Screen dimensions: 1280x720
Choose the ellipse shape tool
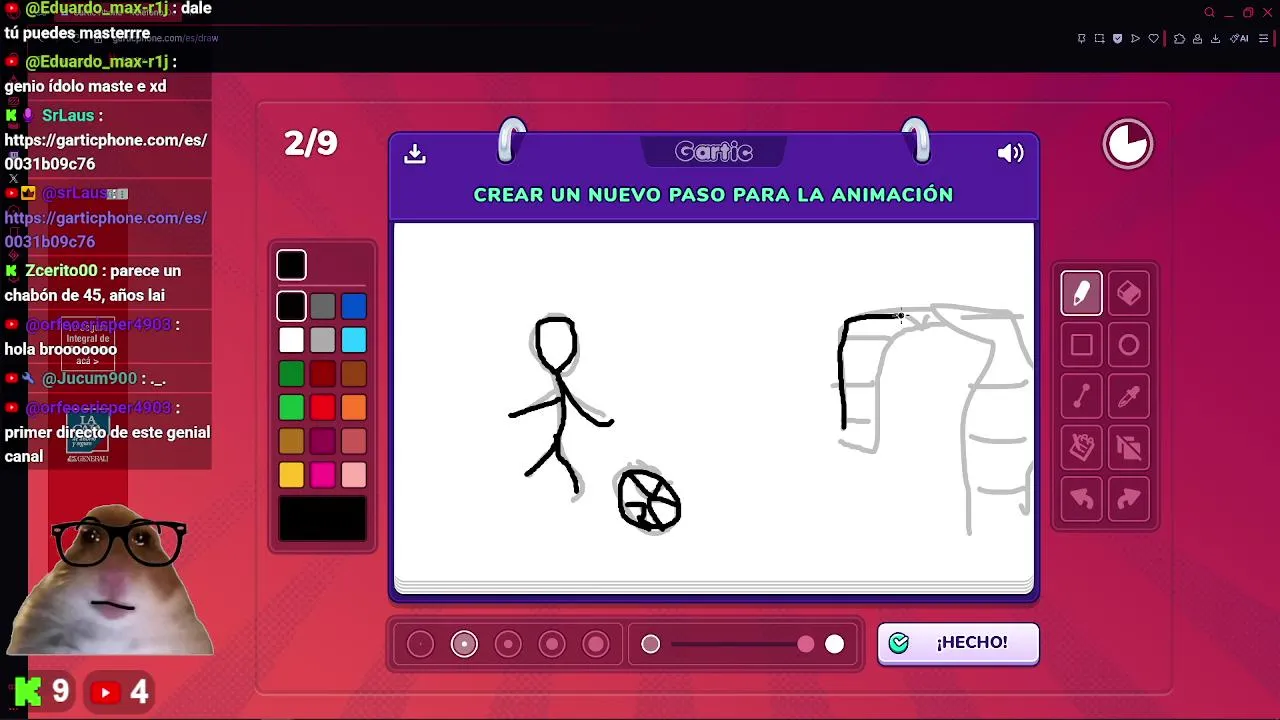coord(1129,346)
